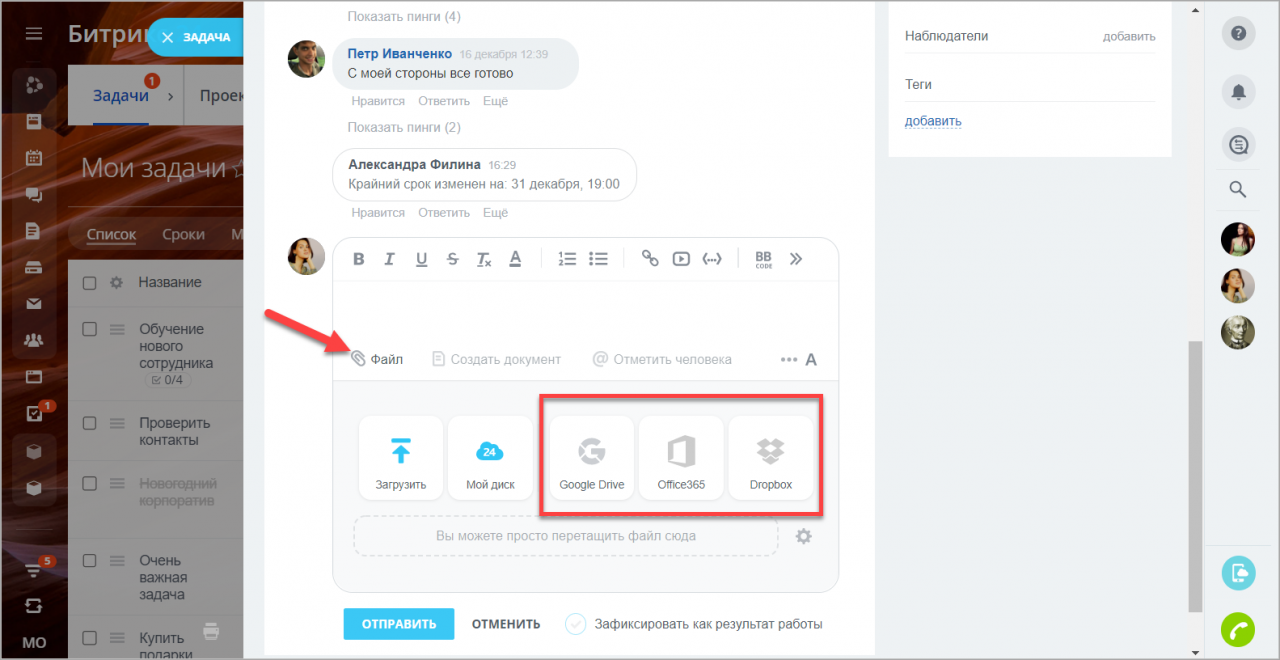Open Ещё menu under Александра Филина's comment
This screenshot has width=1280, height=660.
coord(495,212)
